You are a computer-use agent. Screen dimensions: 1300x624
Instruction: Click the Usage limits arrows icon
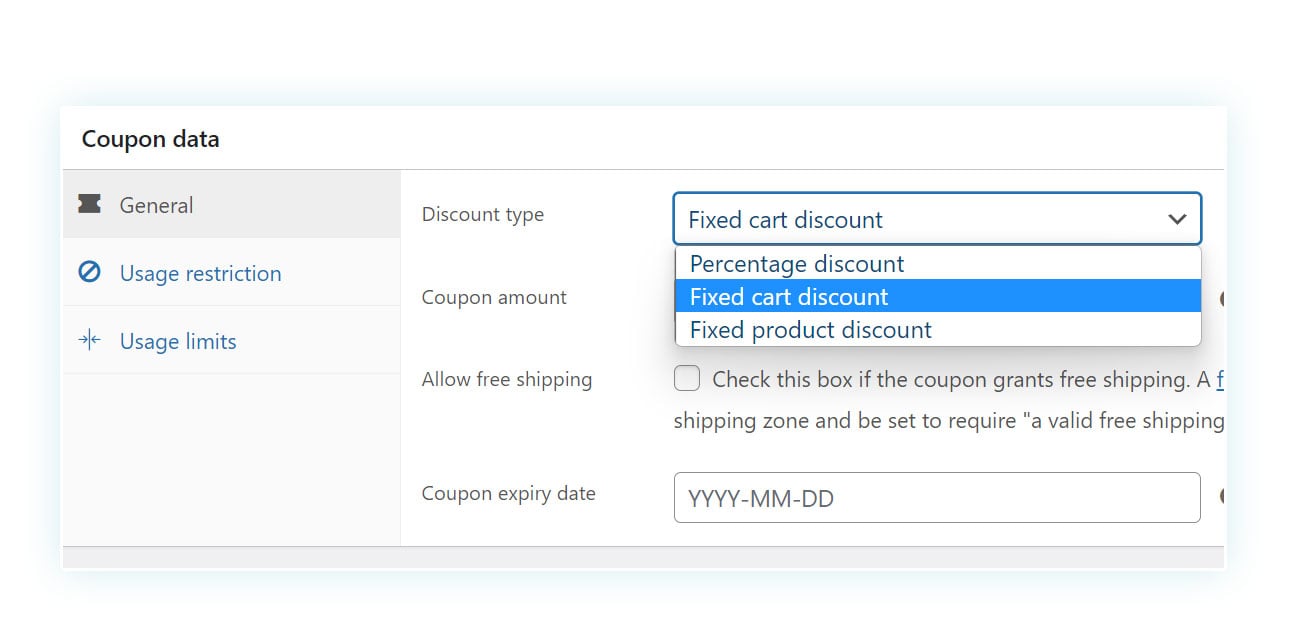click(x=89, y=340)
